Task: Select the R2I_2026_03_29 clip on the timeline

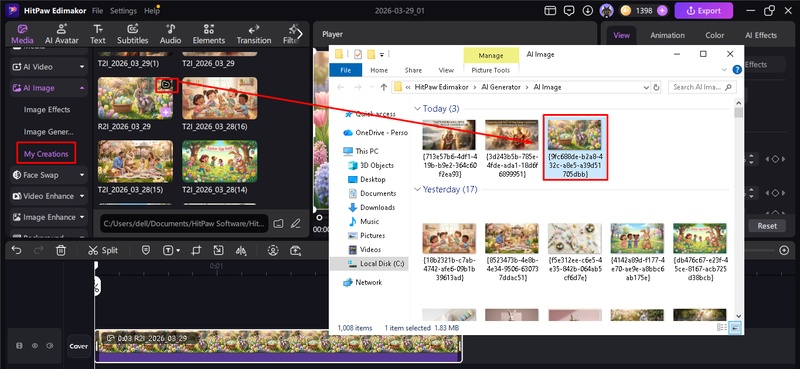Action: point(278,346)
